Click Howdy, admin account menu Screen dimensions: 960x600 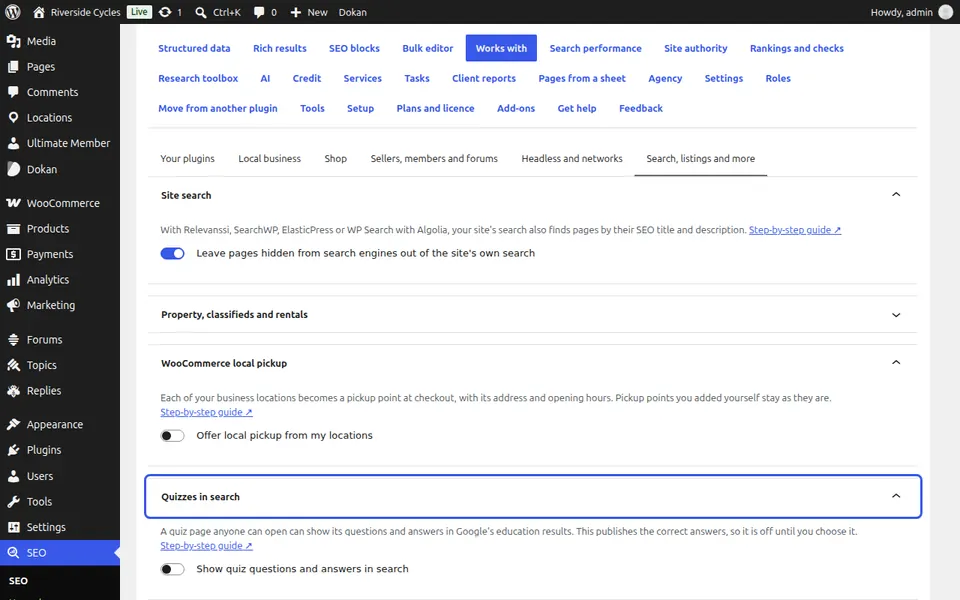pyautogui.click(x=911, y=12)
